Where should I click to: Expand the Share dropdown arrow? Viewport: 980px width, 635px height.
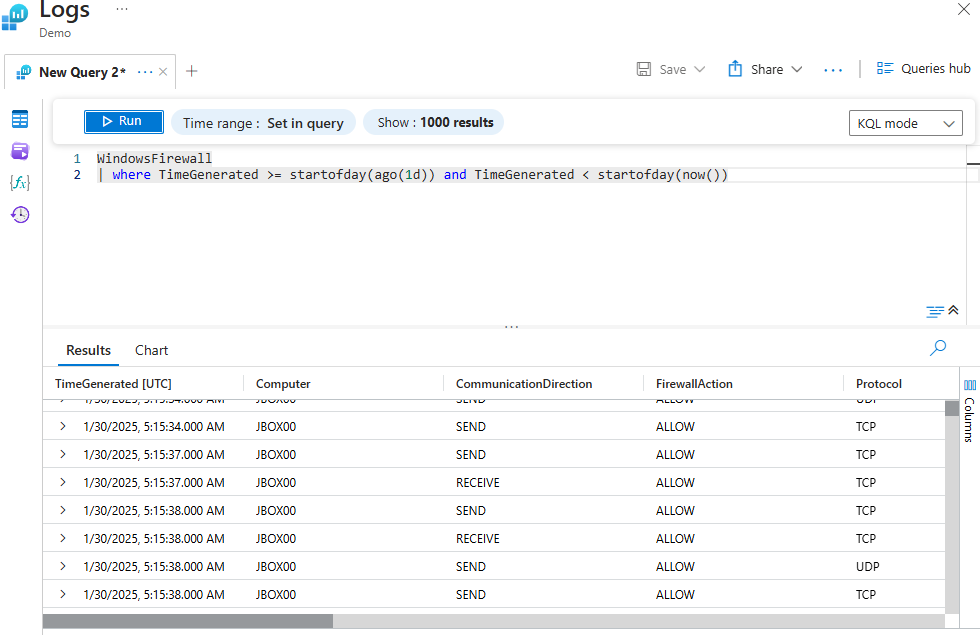pos(797,69)
